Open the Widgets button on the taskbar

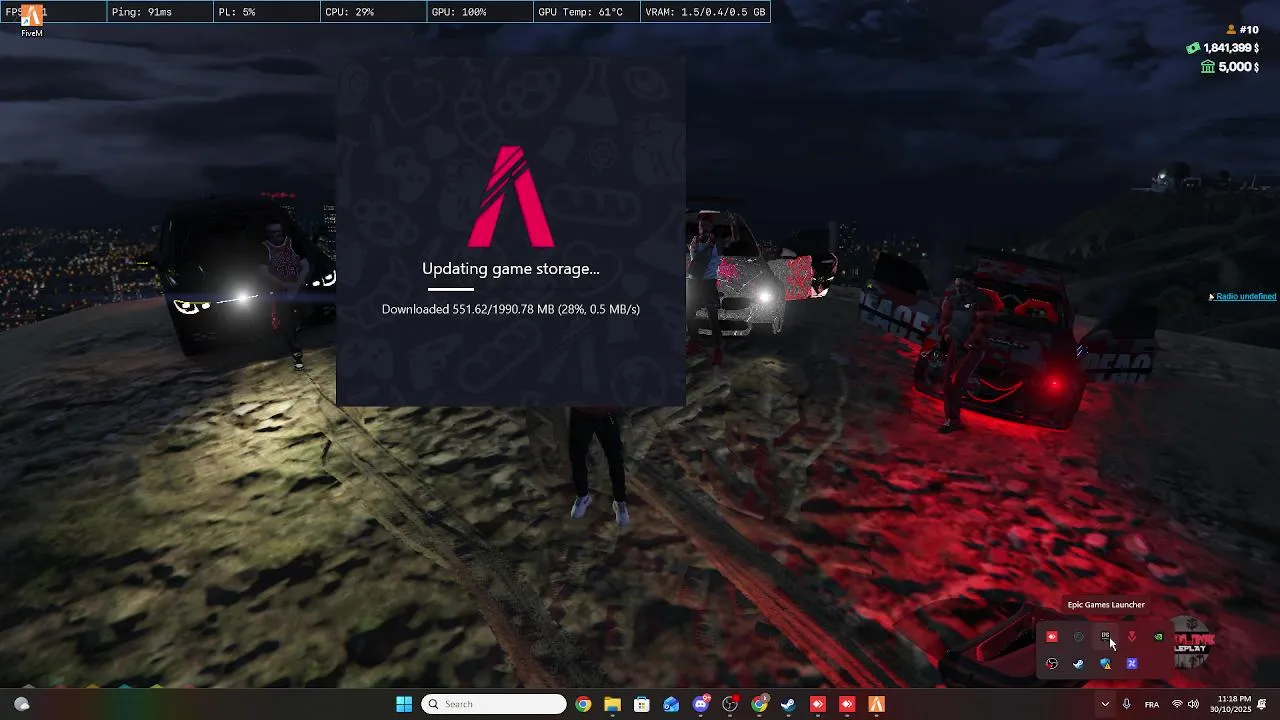tap(21, 704)
